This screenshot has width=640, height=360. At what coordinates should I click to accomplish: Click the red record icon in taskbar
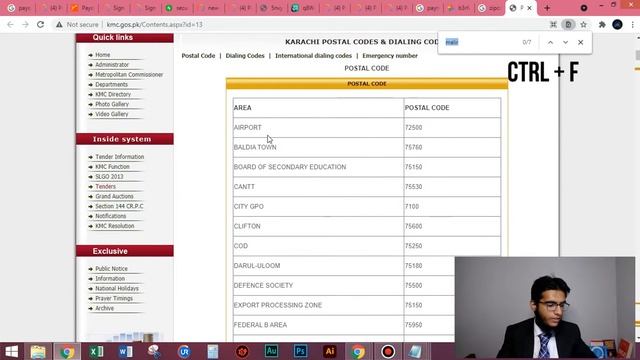pyautogui.click(x=388, y=351)
